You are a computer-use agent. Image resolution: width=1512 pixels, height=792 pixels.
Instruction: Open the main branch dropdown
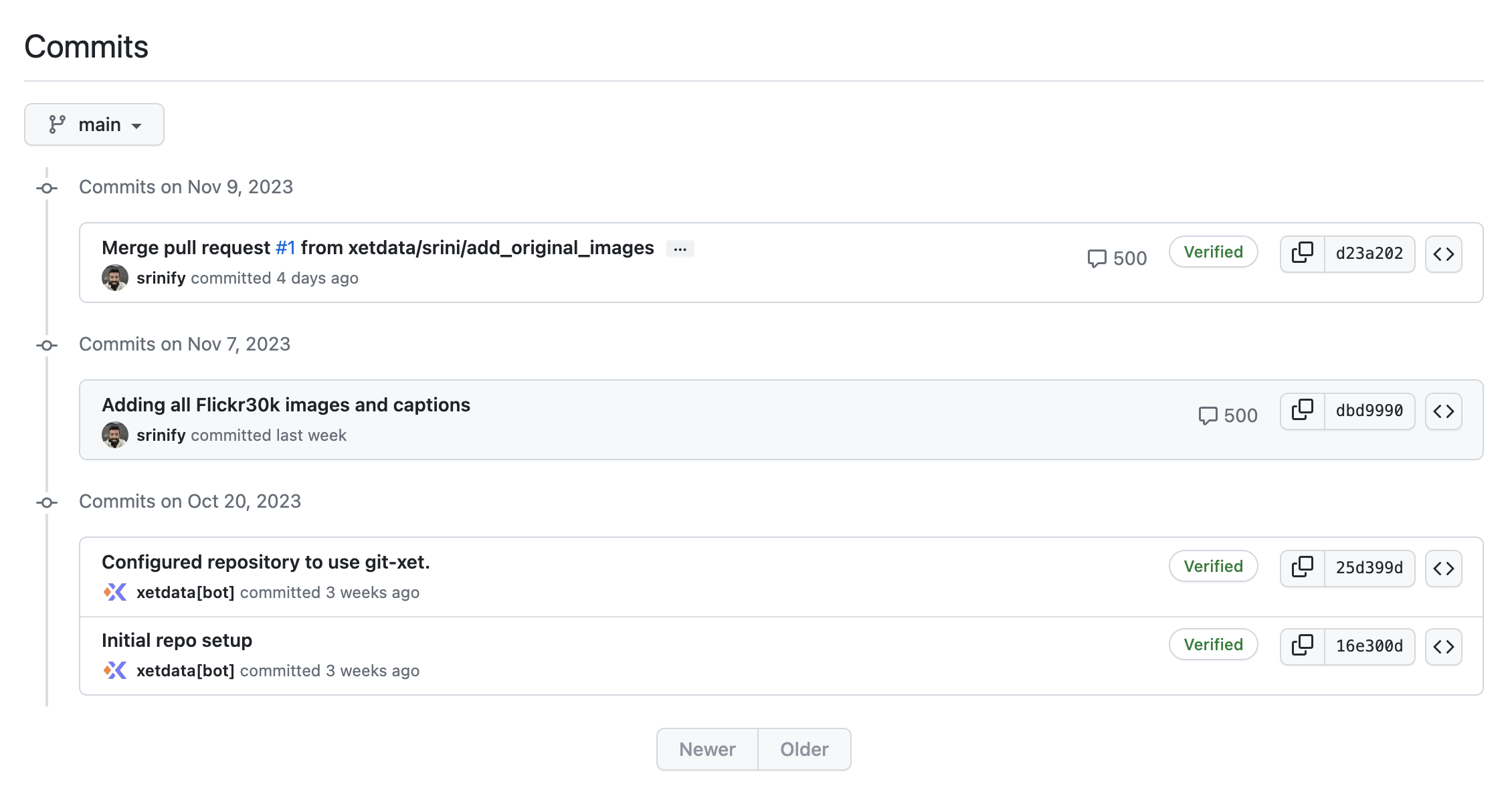[x=94, y=124]
